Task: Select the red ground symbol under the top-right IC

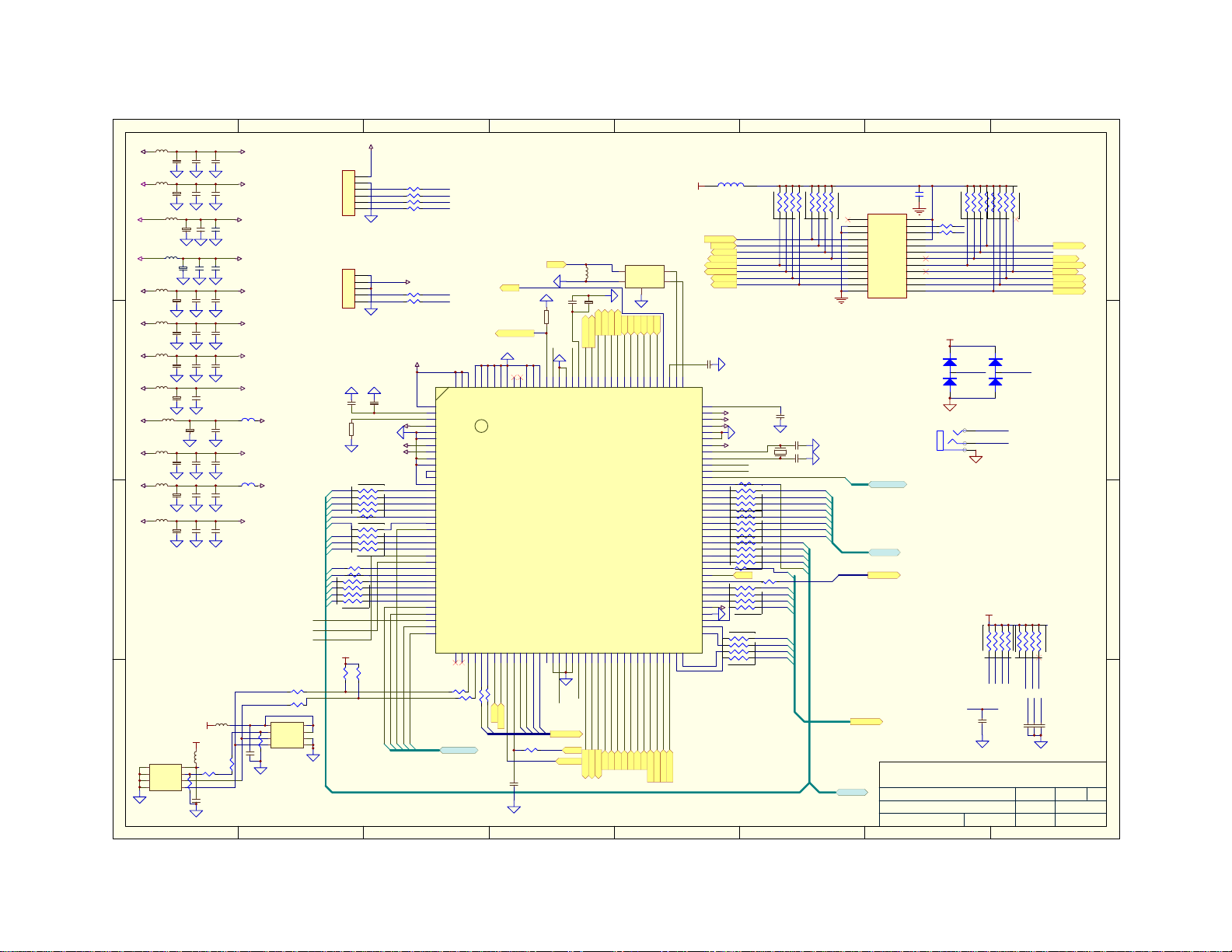Action: [x=841, y=300]
